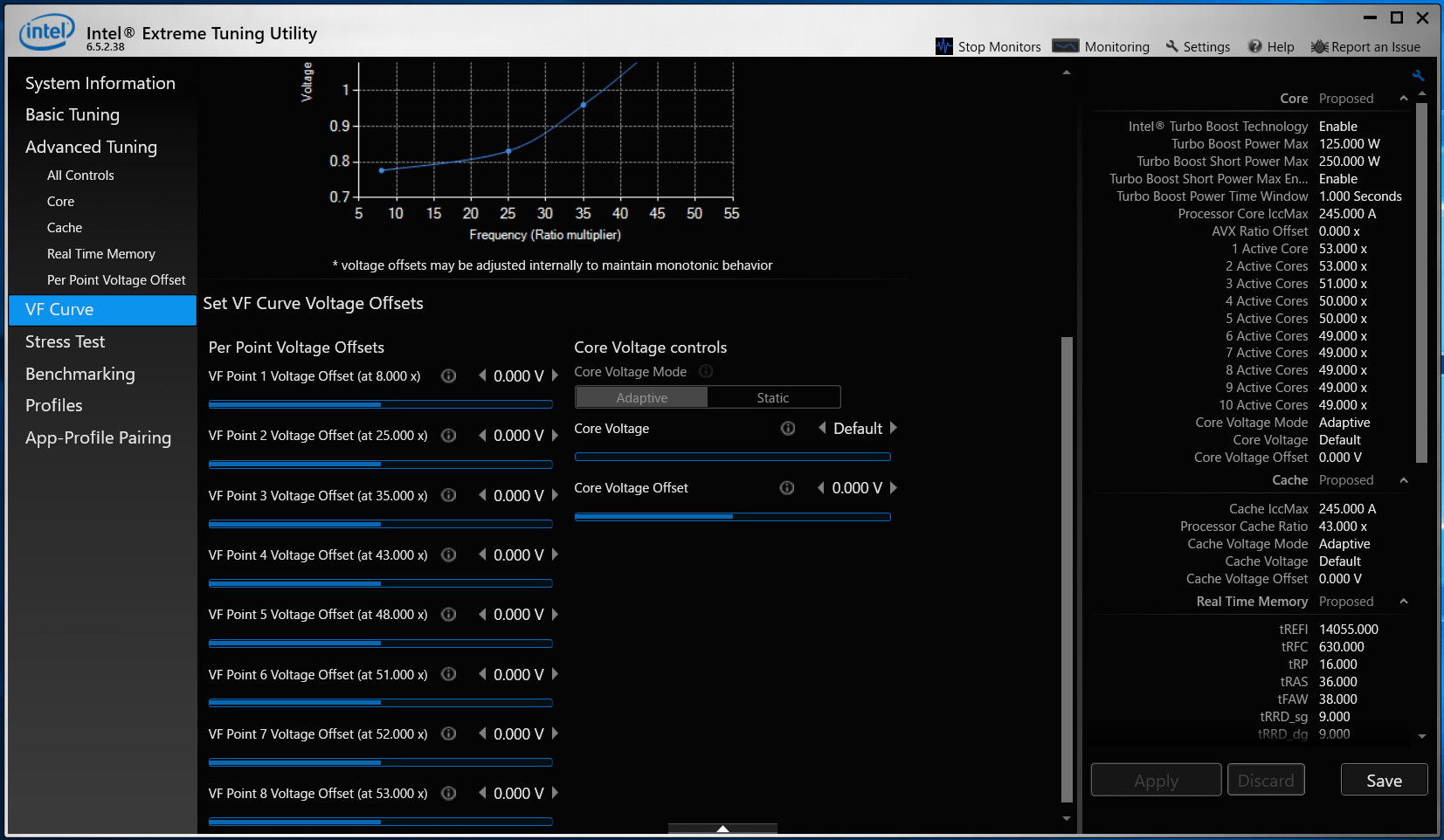Show info for VF Point 5 Voltage Offset
This screenshot has width=1444, height=840.
449,615
